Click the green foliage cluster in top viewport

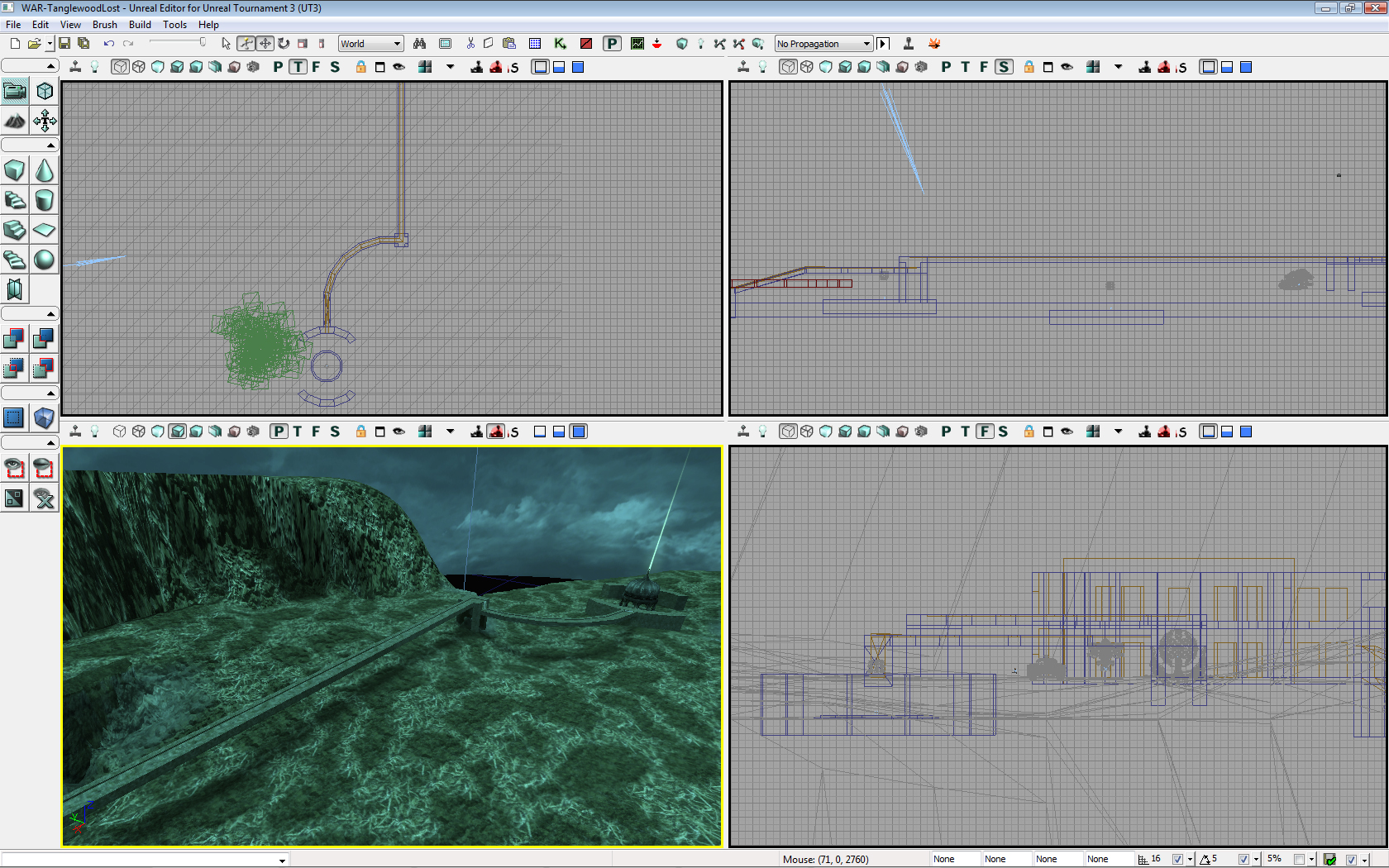(x=260, y=341)
